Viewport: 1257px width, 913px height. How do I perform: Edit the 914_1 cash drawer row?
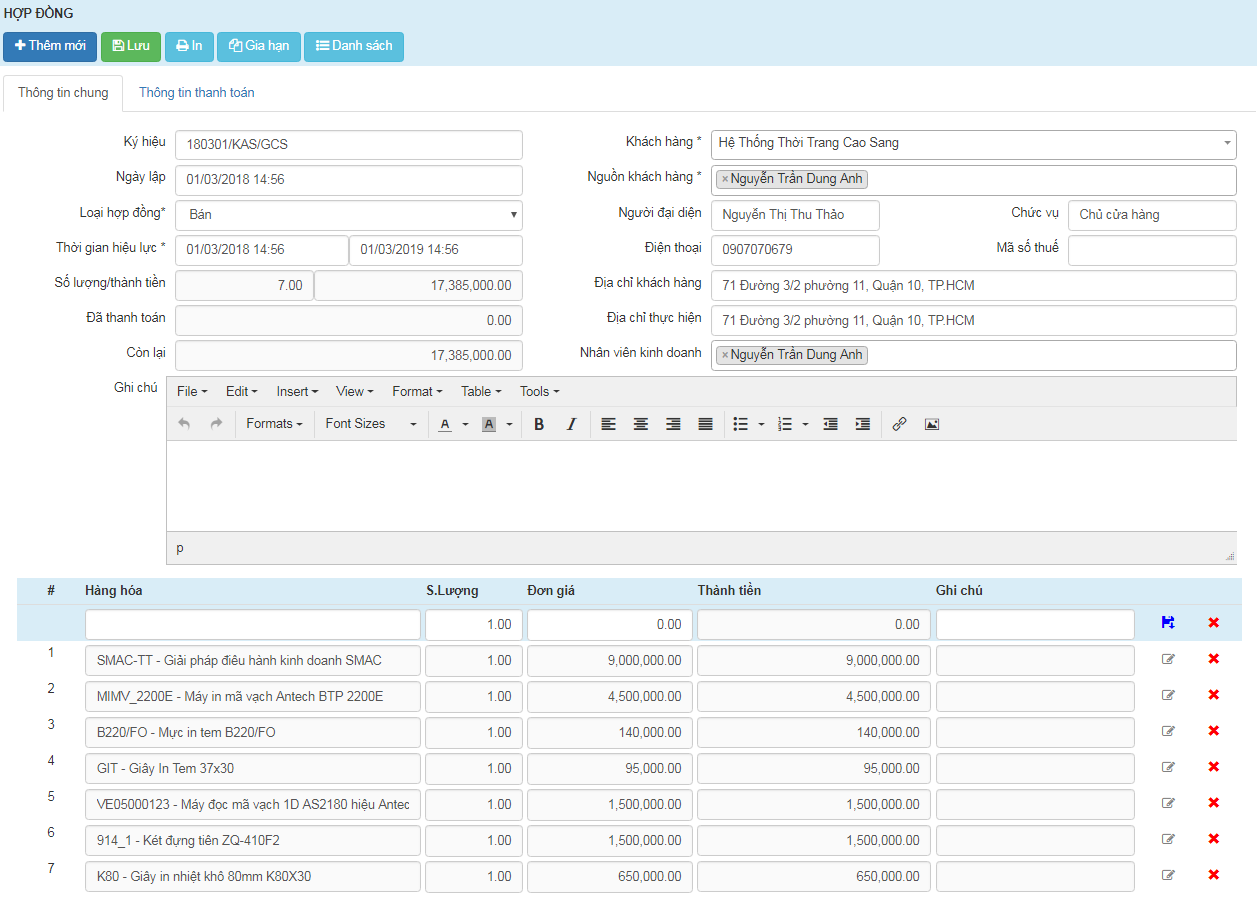tap(1168, 839)
